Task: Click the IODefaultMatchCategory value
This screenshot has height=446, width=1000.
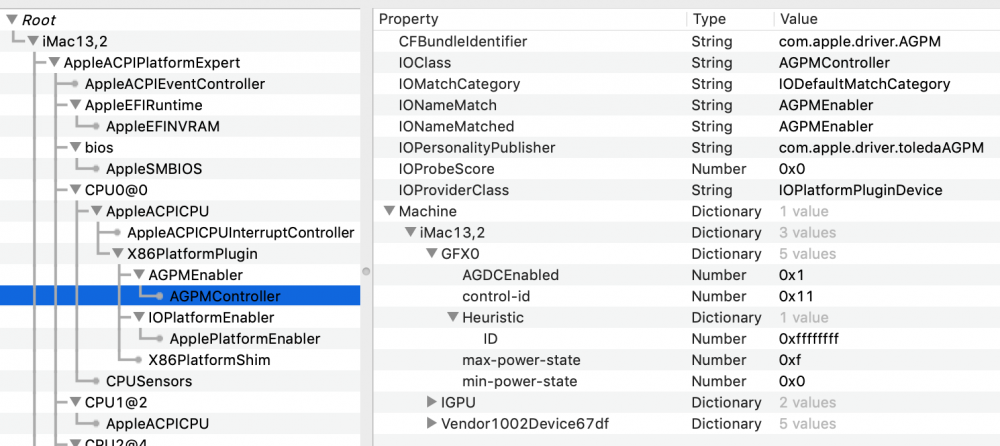Action: pyautogui.click(x=864, y=84)
